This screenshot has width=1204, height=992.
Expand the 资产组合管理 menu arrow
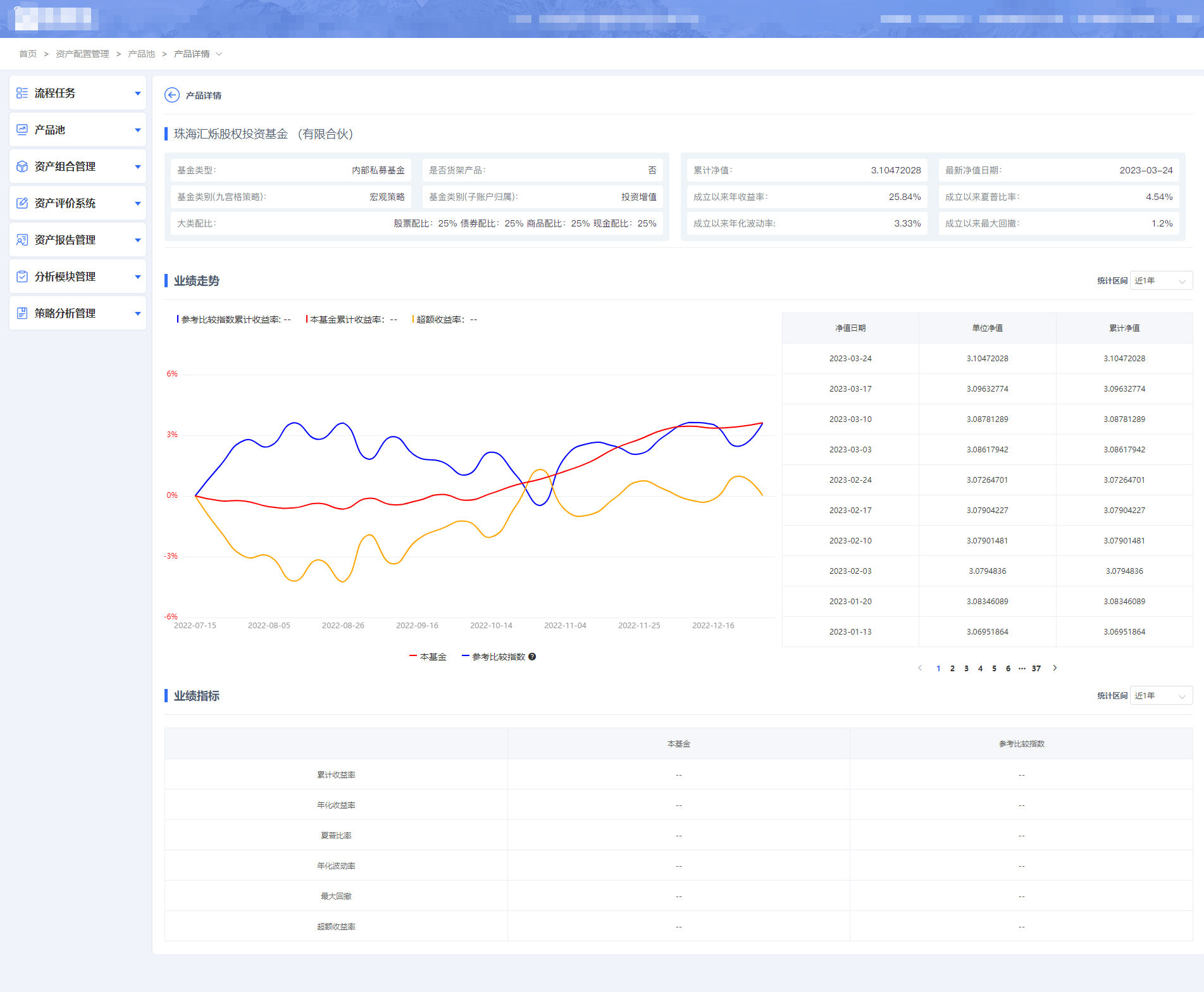tap(137, 167)
